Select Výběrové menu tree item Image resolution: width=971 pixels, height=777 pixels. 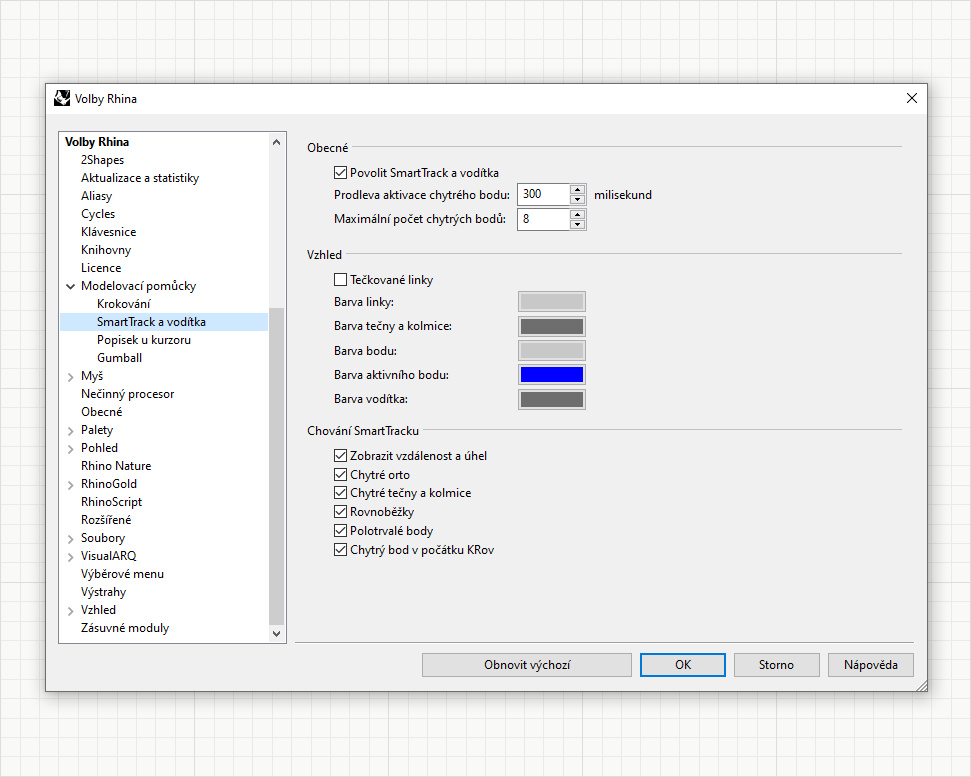pyautogui.click(x=122, y=574)
